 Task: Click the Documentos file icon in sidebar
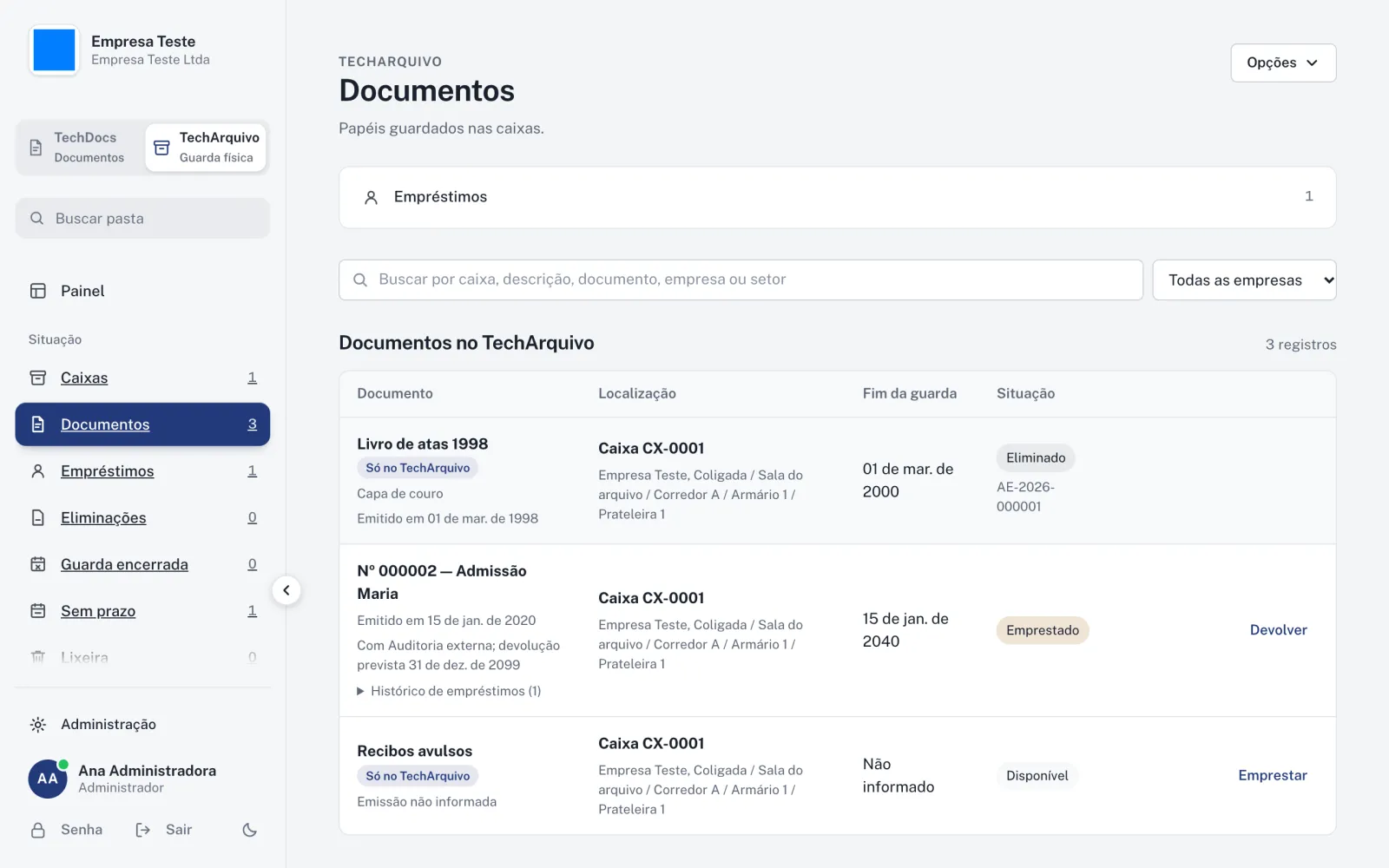pyautogui.click(x=38, y=424)
